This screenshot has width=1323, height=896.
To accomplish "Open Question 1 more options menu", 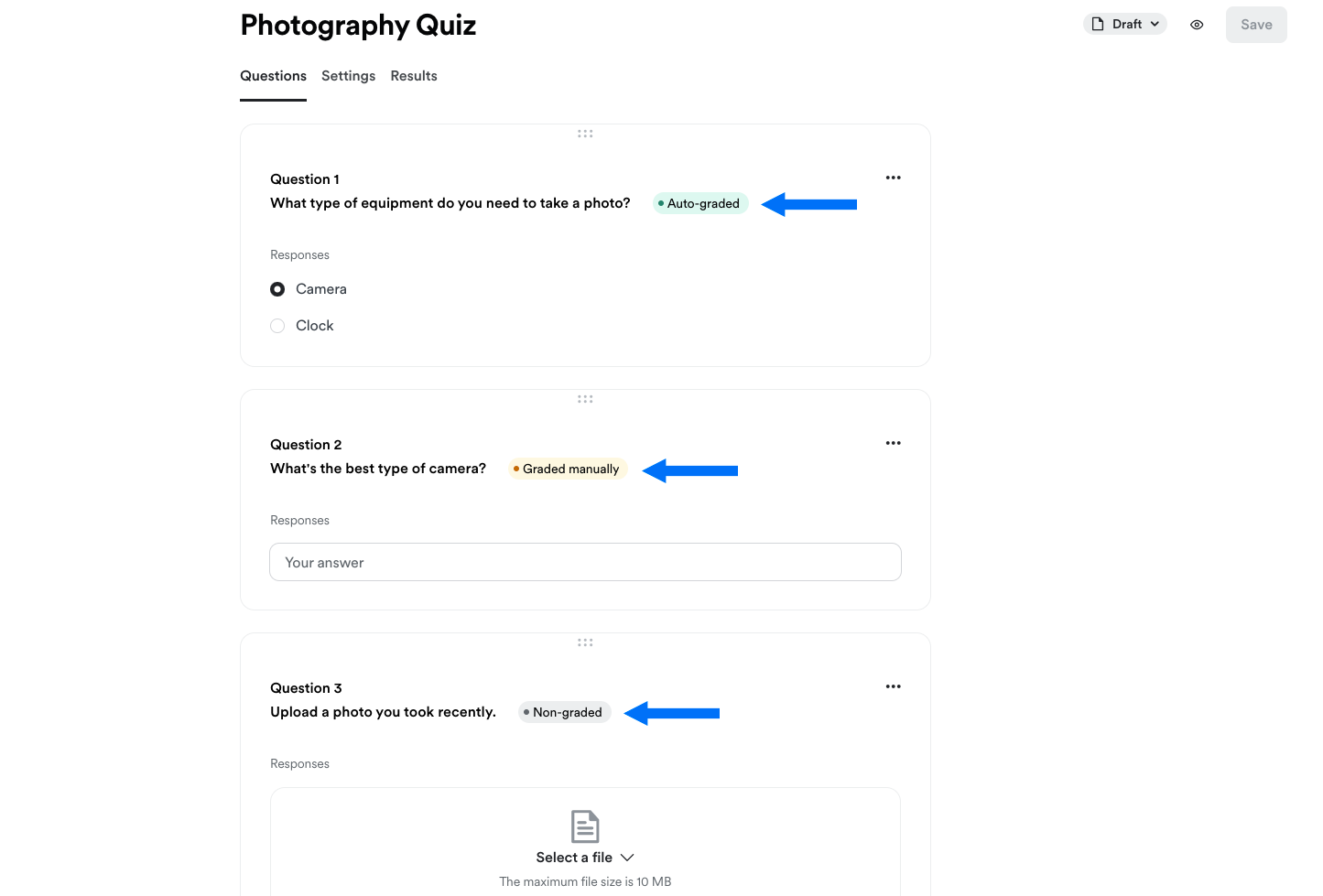I will tap(893, 178).
